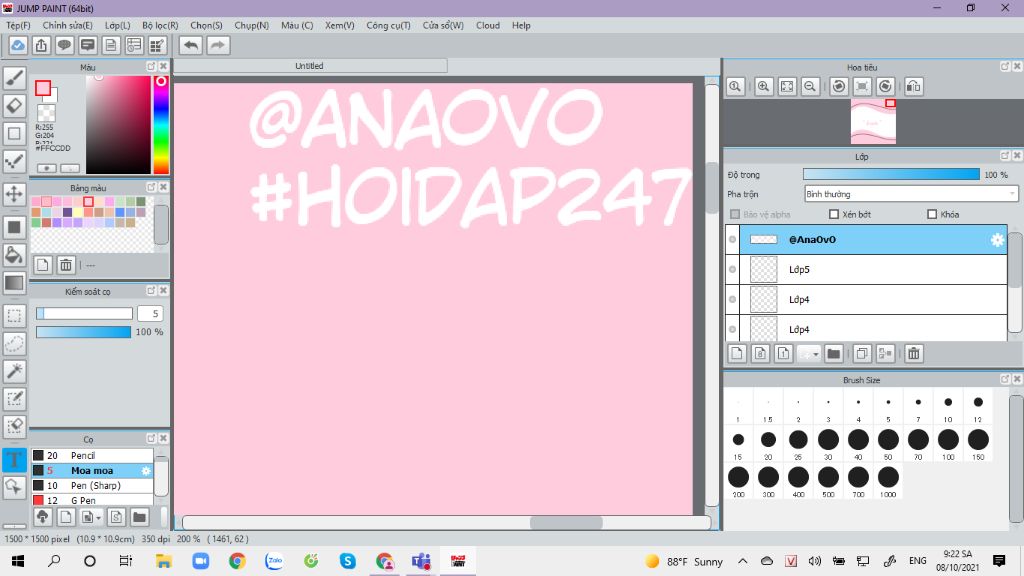The height and width of the screenshot is (576, 1024).
Task: Choose the rectangular Selection tool
Action: [x=14, y=316]
